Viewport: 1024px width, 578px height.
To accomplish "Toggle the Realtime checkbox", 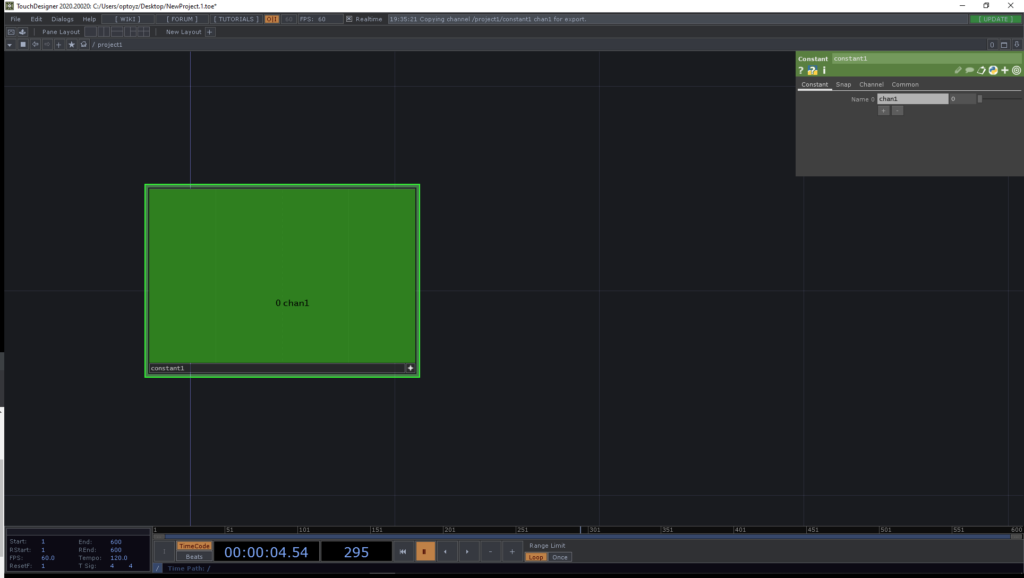I will point(349,19).
